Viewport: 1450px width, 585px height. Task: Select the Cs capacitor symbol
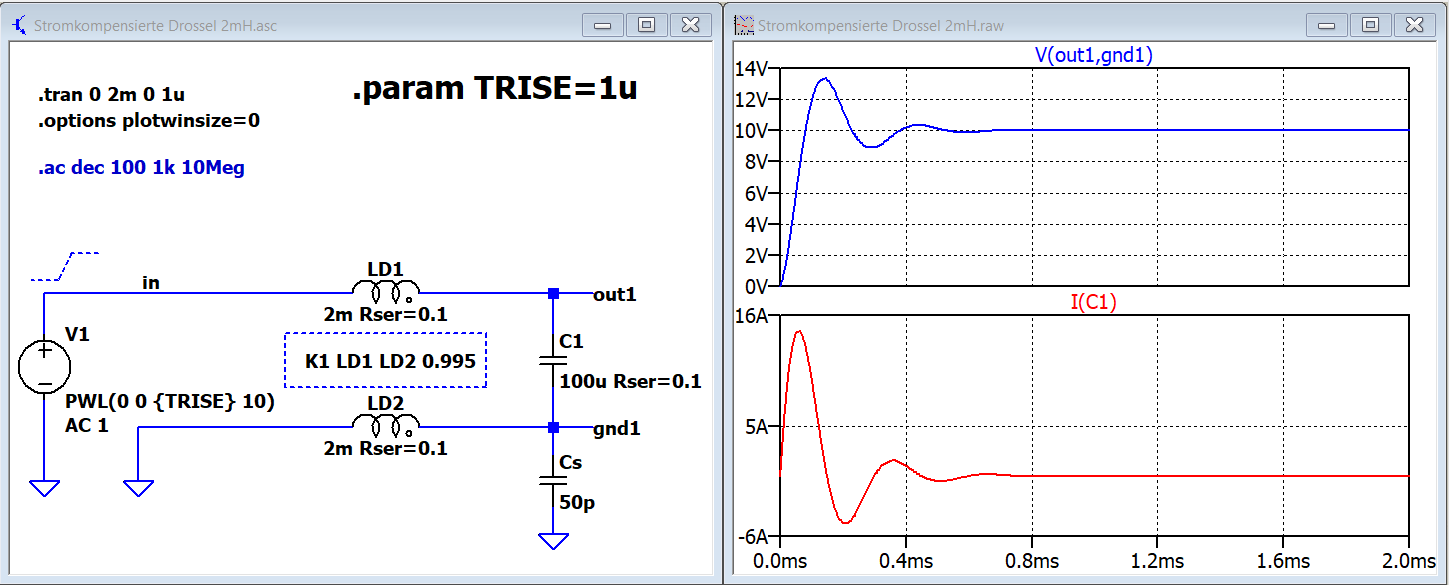tap(553, 481)
